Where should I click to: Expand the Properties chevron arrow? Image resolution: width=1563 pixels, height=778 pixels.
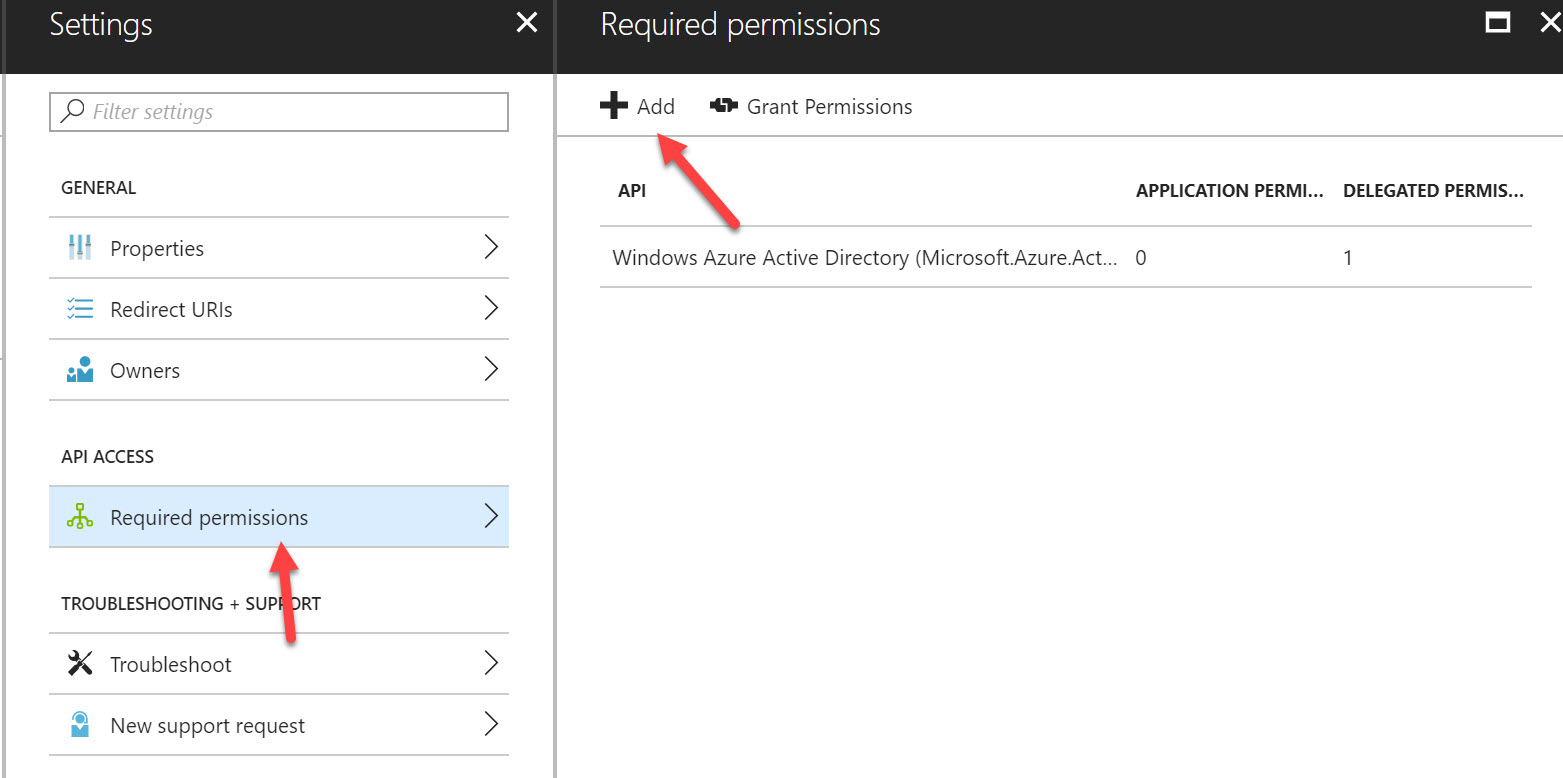[491, 248]
